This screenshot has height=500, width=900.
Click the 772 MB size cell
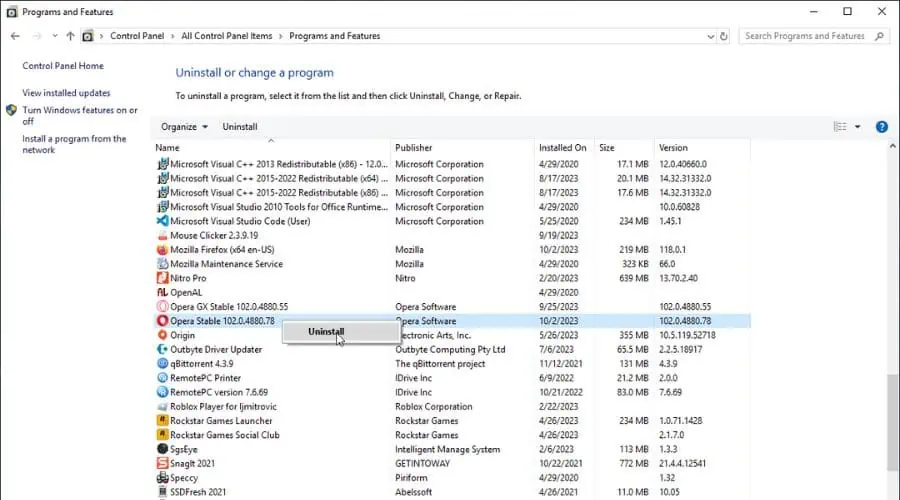[x=634, y=463]
